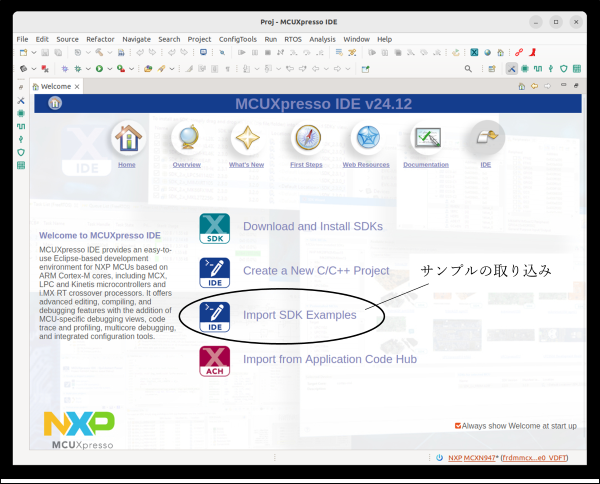This screenshot has height=484, width=600.
Task: Open First Steps compass icon
Action: (306, 139)
